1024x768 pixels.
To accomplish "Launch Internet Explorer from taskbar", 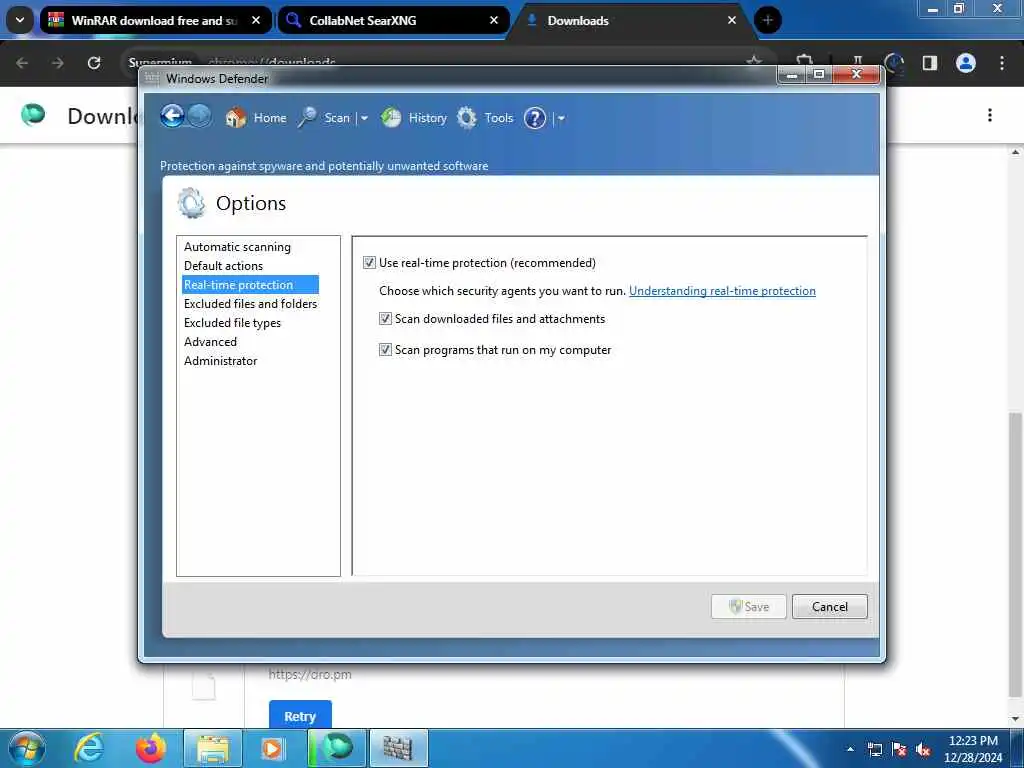I will tap(88, 748).
